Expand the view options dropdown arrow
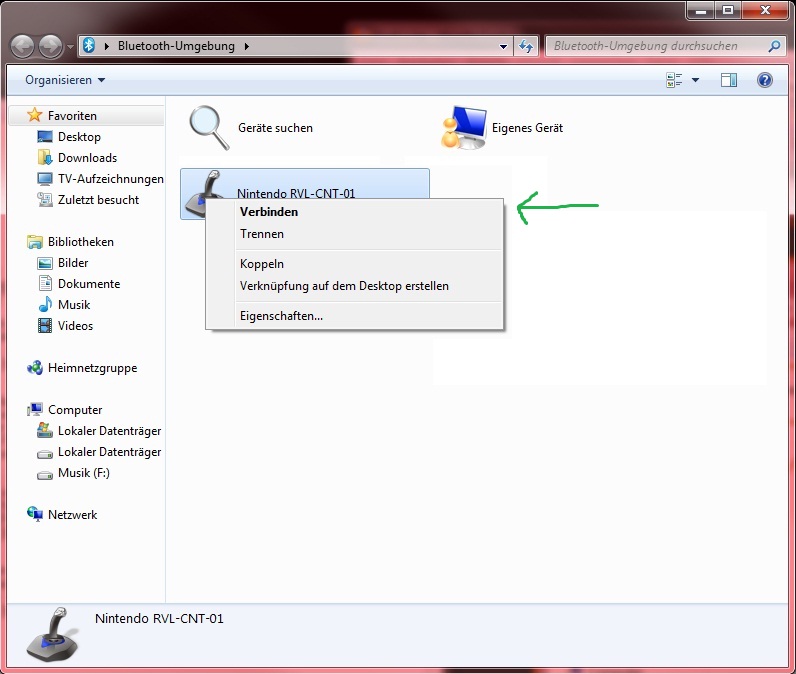796x674 pixels. point(695,80)
